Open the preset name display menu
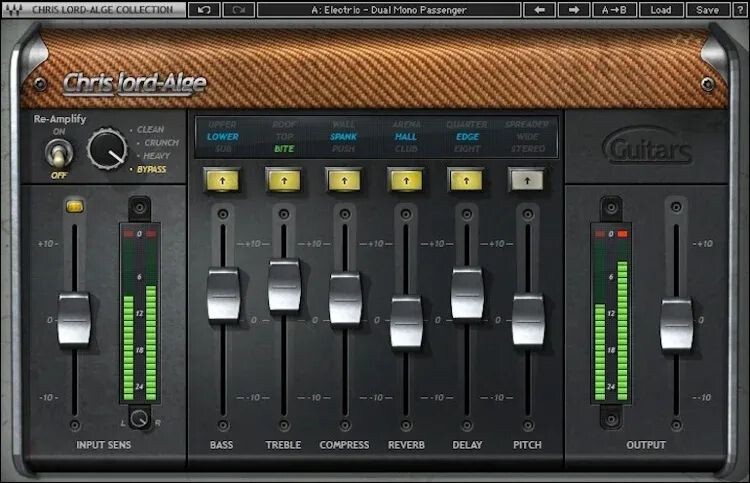 [x=389, y=10]
